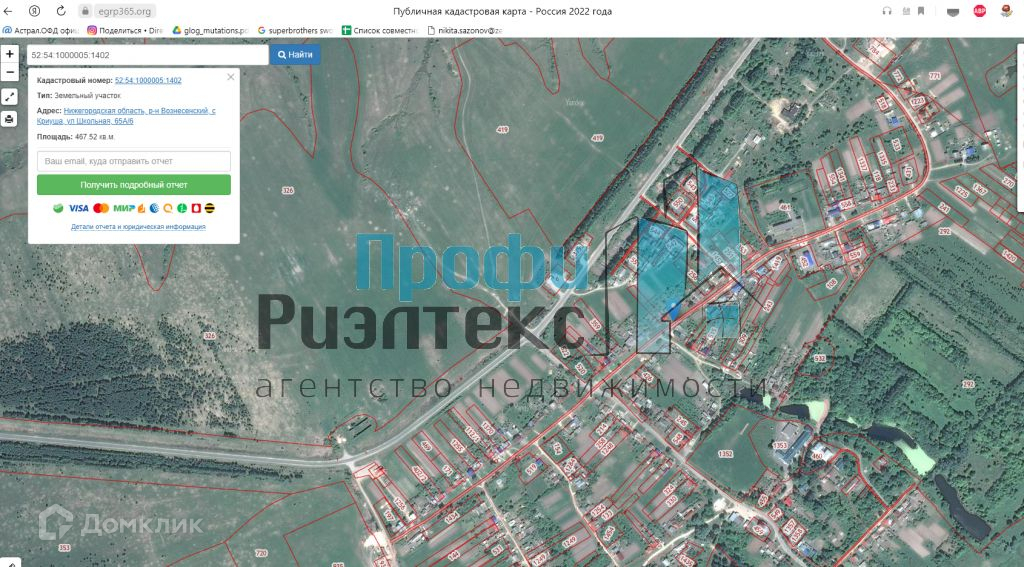Zoom out the map with minus button
Viewport: 1024px width, 567px height.
9,72
